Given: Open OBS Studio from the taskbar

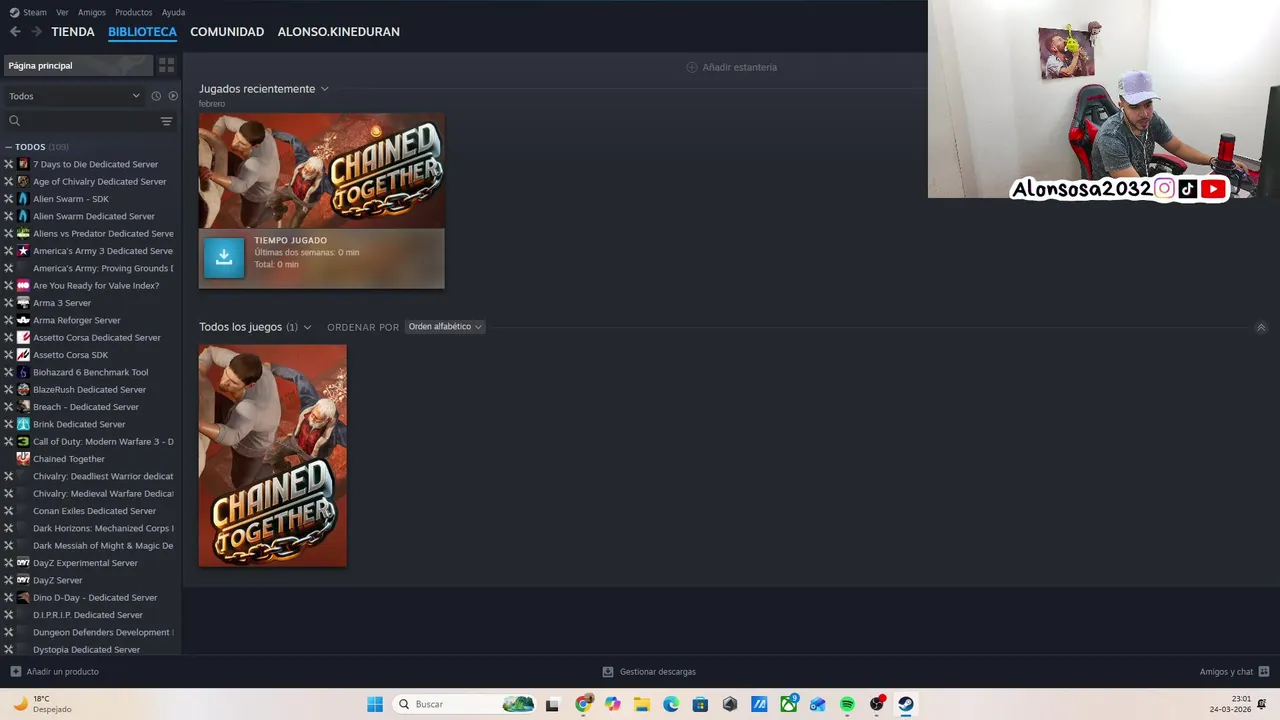Looking at the screenshot, I should click(x=876, y=704).
